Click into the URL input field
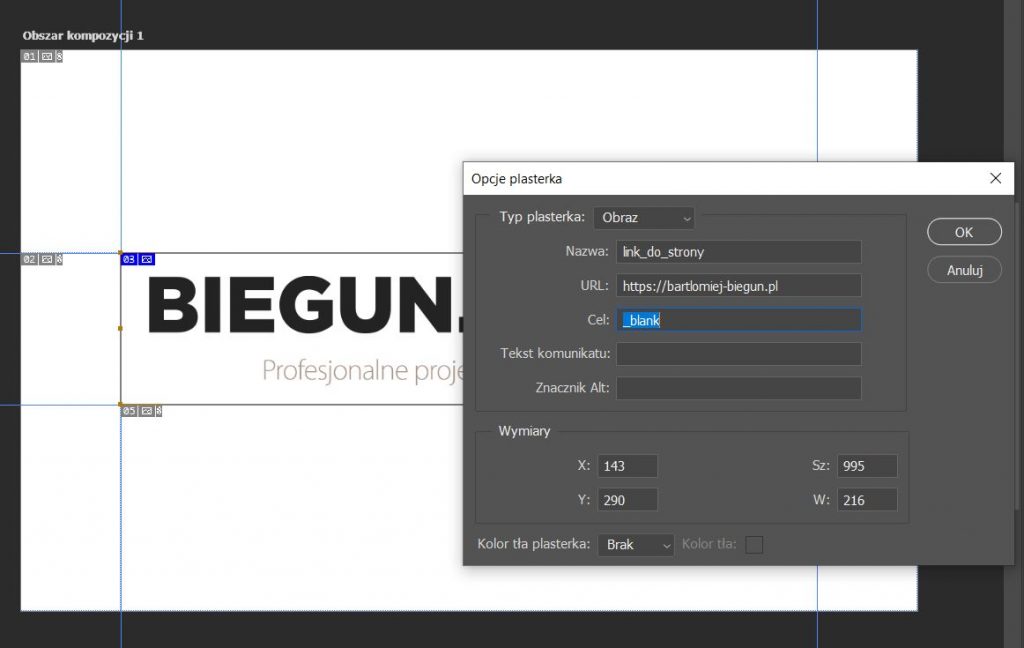 pos(739,285)
